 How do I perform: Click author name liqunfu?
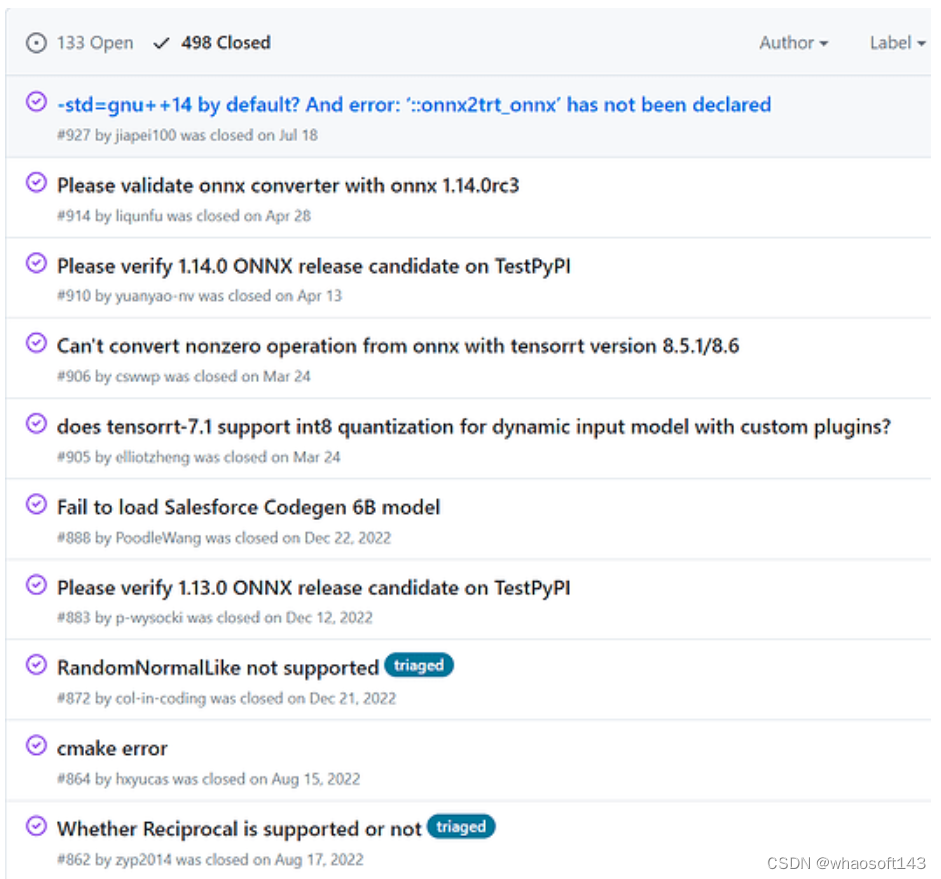139,216
